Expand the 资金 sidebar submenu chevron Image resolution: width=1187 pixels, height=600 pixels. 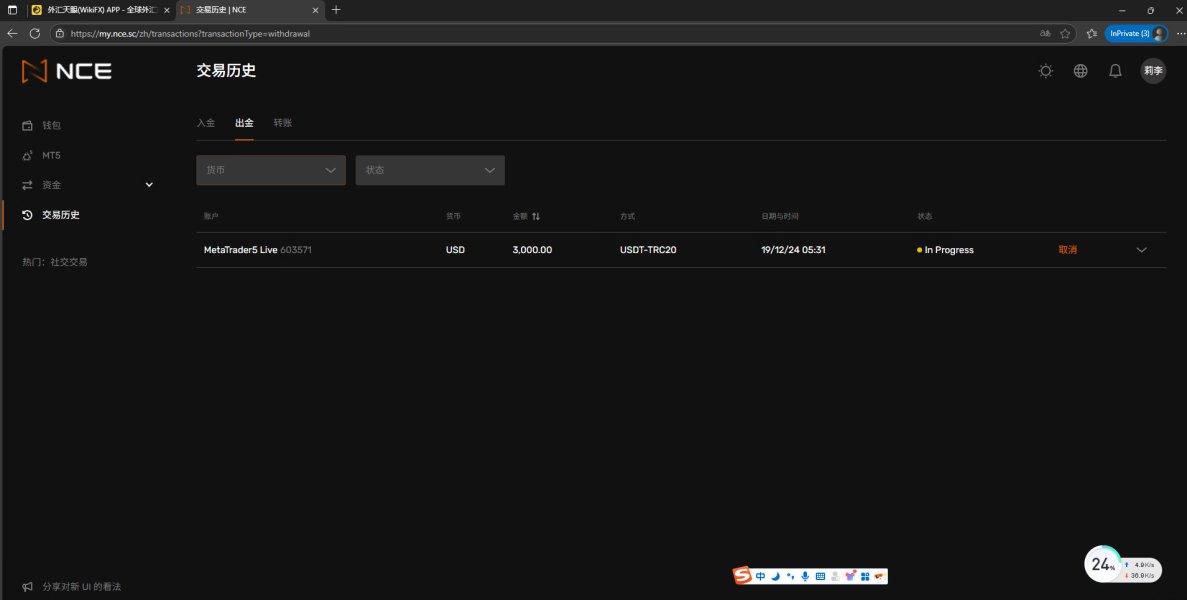pos(149,185)
